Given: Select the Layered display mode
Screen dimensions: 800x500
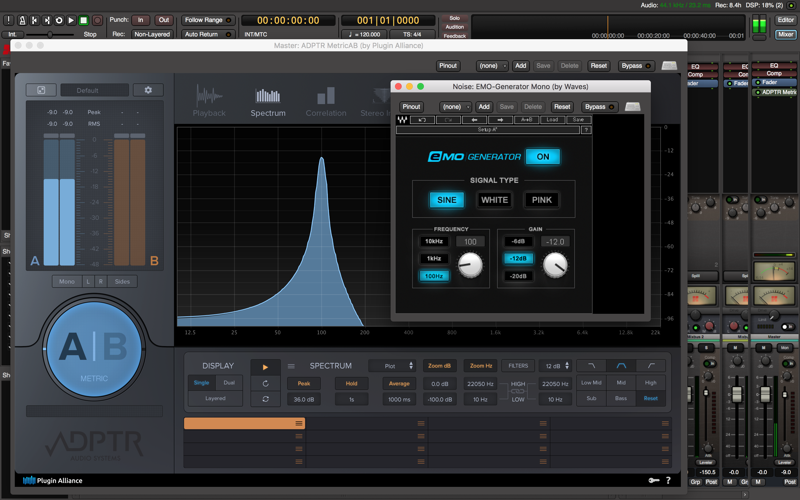Looking at the screenshot, I should [215, 398].
